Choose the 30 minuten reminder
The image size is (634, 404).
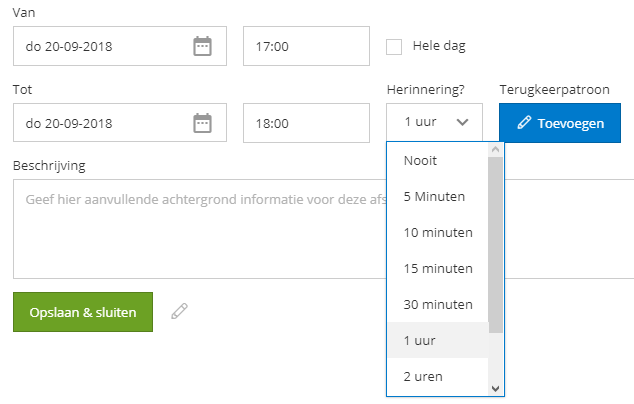coord(438,305)
